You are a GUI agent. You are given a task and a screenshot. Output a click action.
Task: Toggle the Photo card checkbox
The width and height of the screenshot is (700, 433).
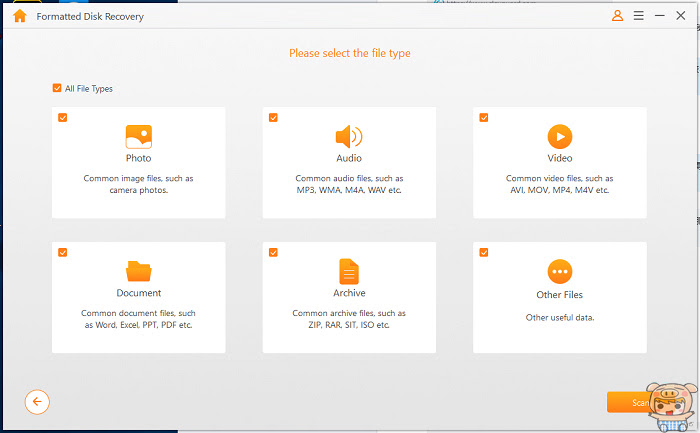point(62,117)
